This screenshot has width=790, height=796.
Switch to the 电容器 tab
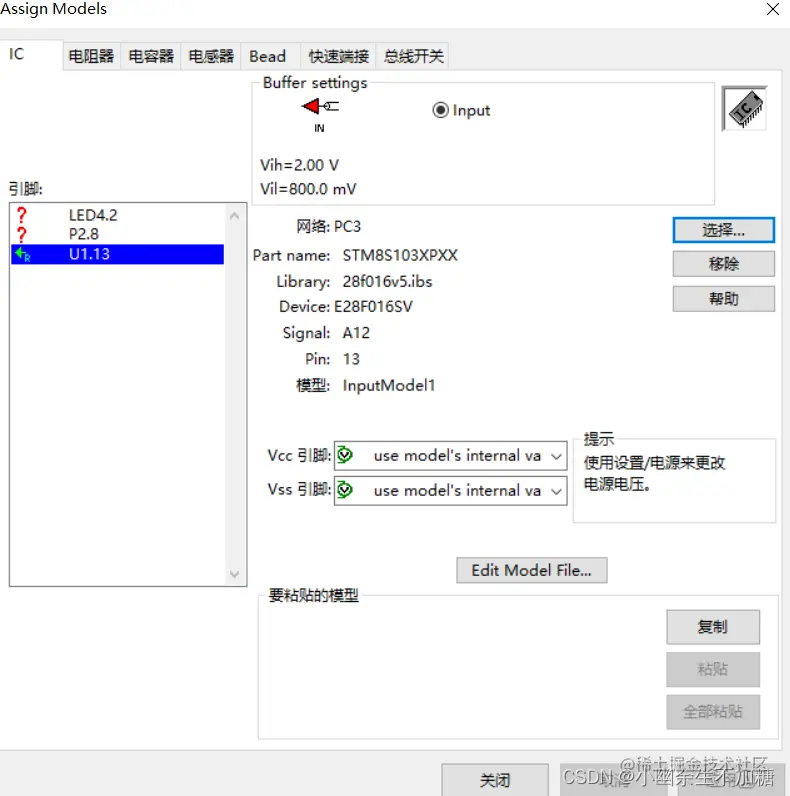pos(151,56)
